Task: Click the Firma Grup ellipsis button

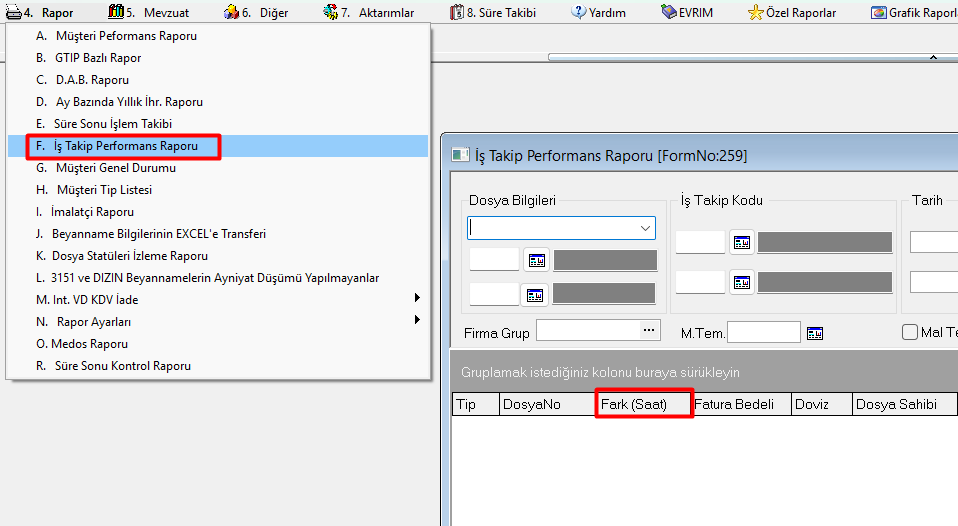Action: point(649,330)
